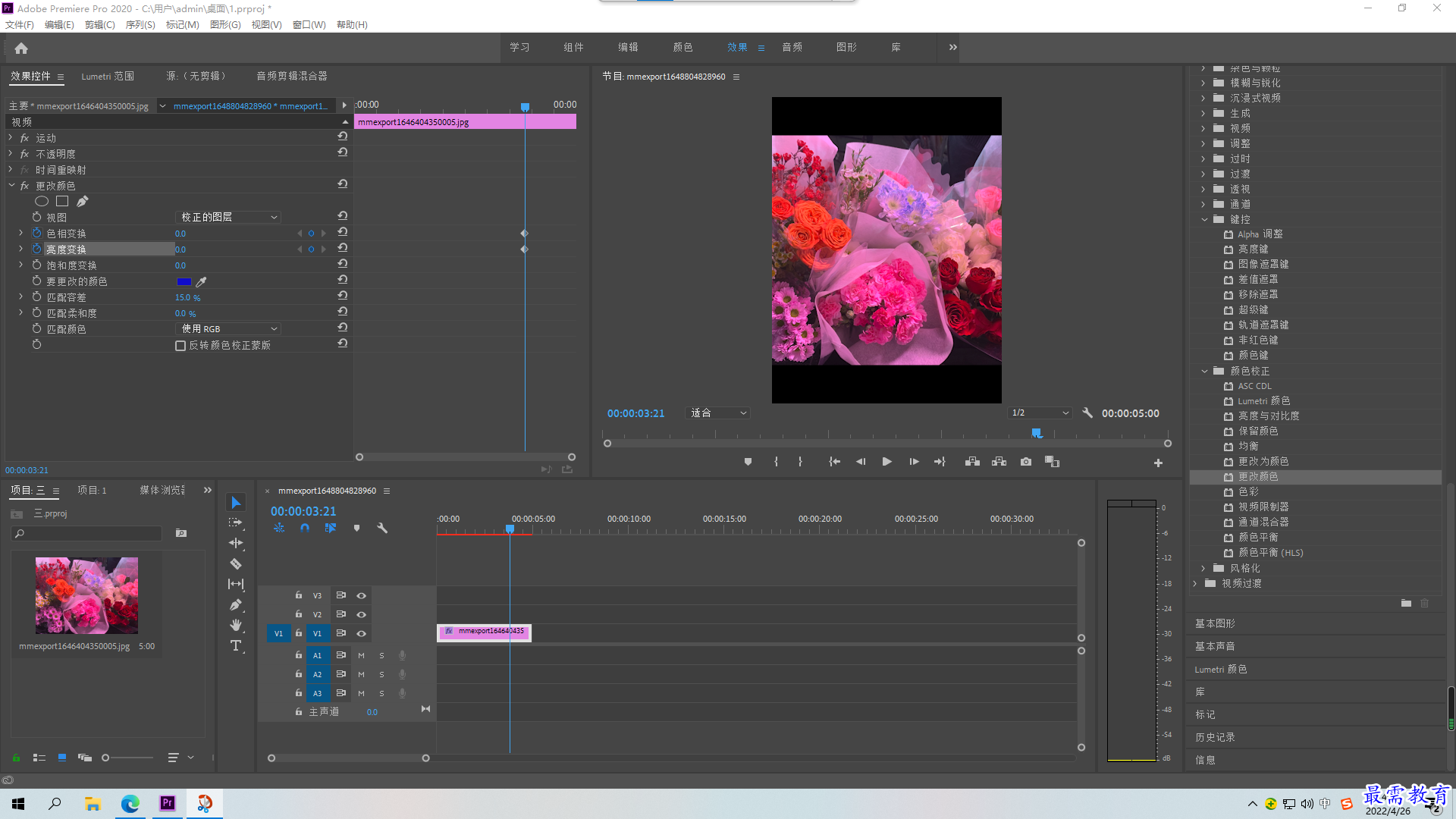Screen dimensions: 1456x819
Task: Select 超级键 effect
Action: pos(1253,309)
